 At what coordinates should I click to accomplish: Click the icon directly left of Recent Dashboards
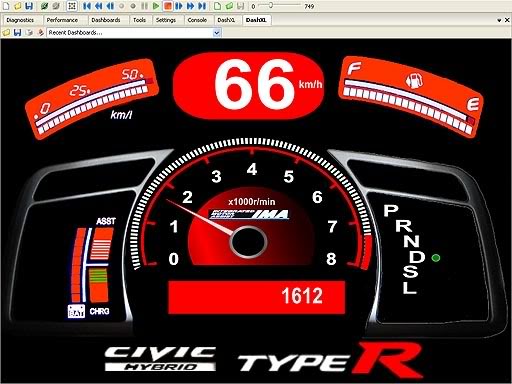pos(41,32)
